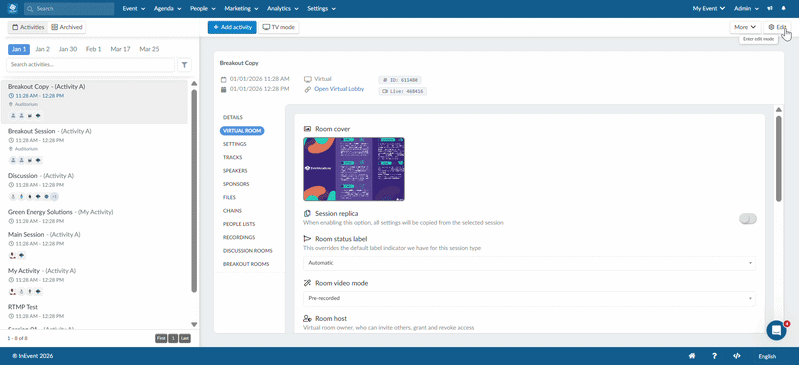
Task: Open the English language selector
Action: click(767, 356)
